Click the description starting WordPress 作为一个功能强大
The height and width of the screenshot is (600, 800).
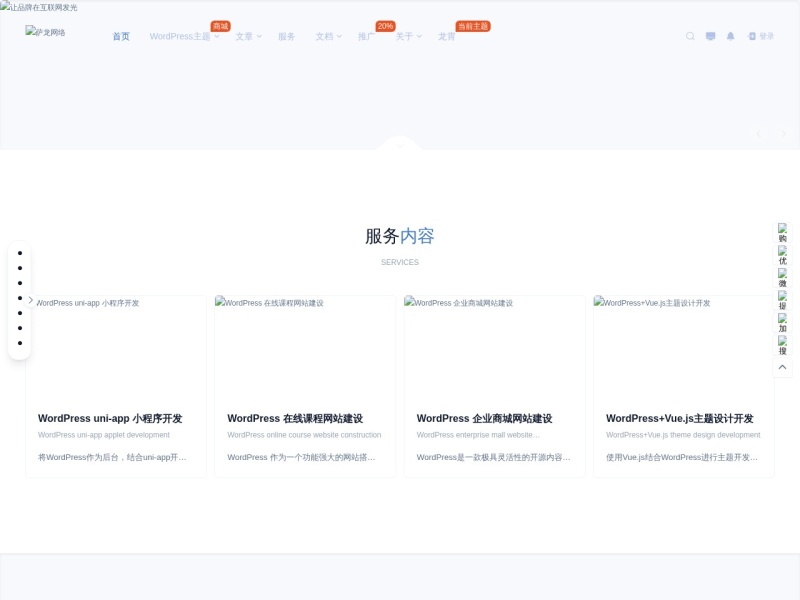click(301, 457)
